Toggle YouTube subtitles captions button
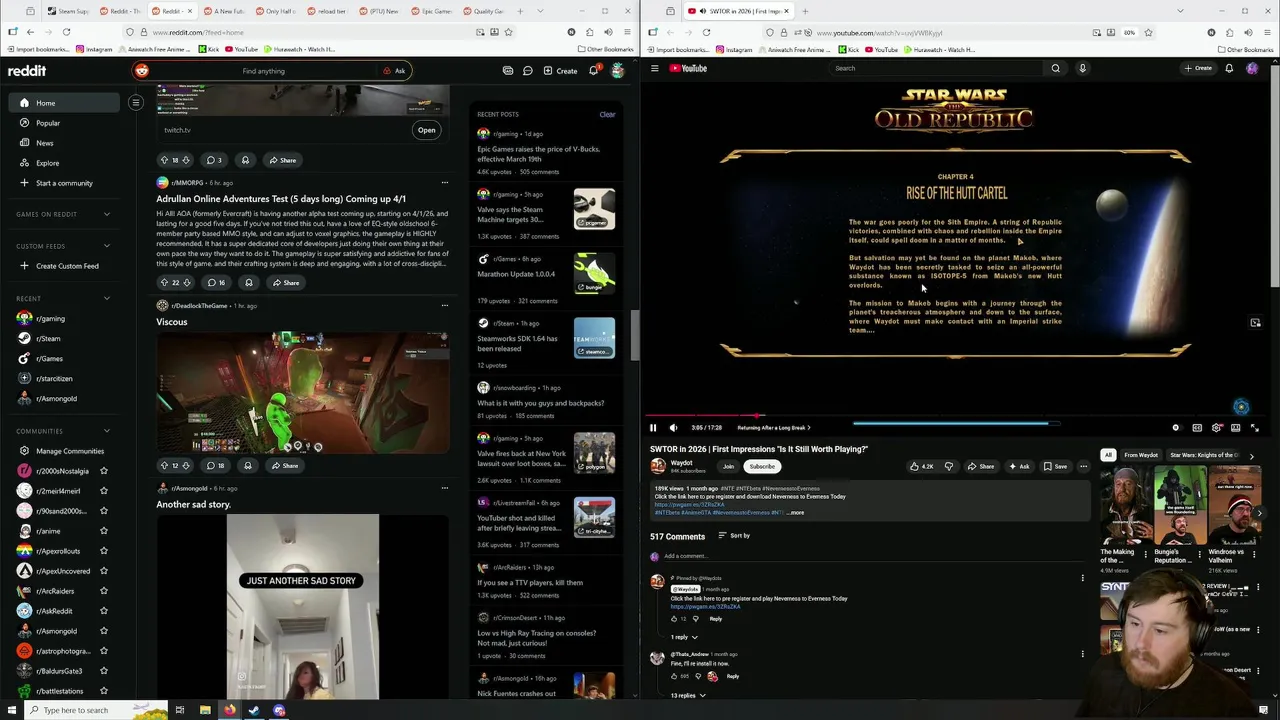Image resolution: width=1280 pixels, height=720 pixels. point(1196,428)
